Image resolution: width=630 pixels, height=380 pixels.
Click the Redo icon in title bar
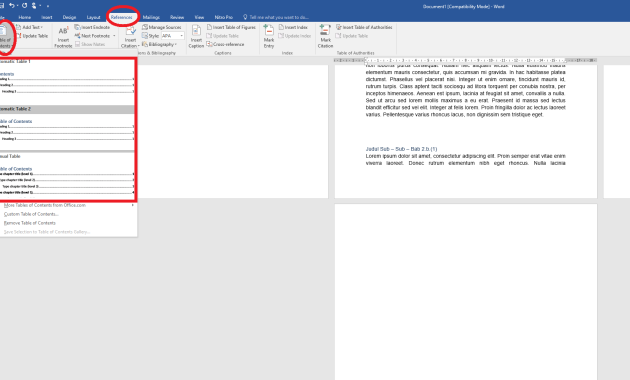[x=25, y=6]
